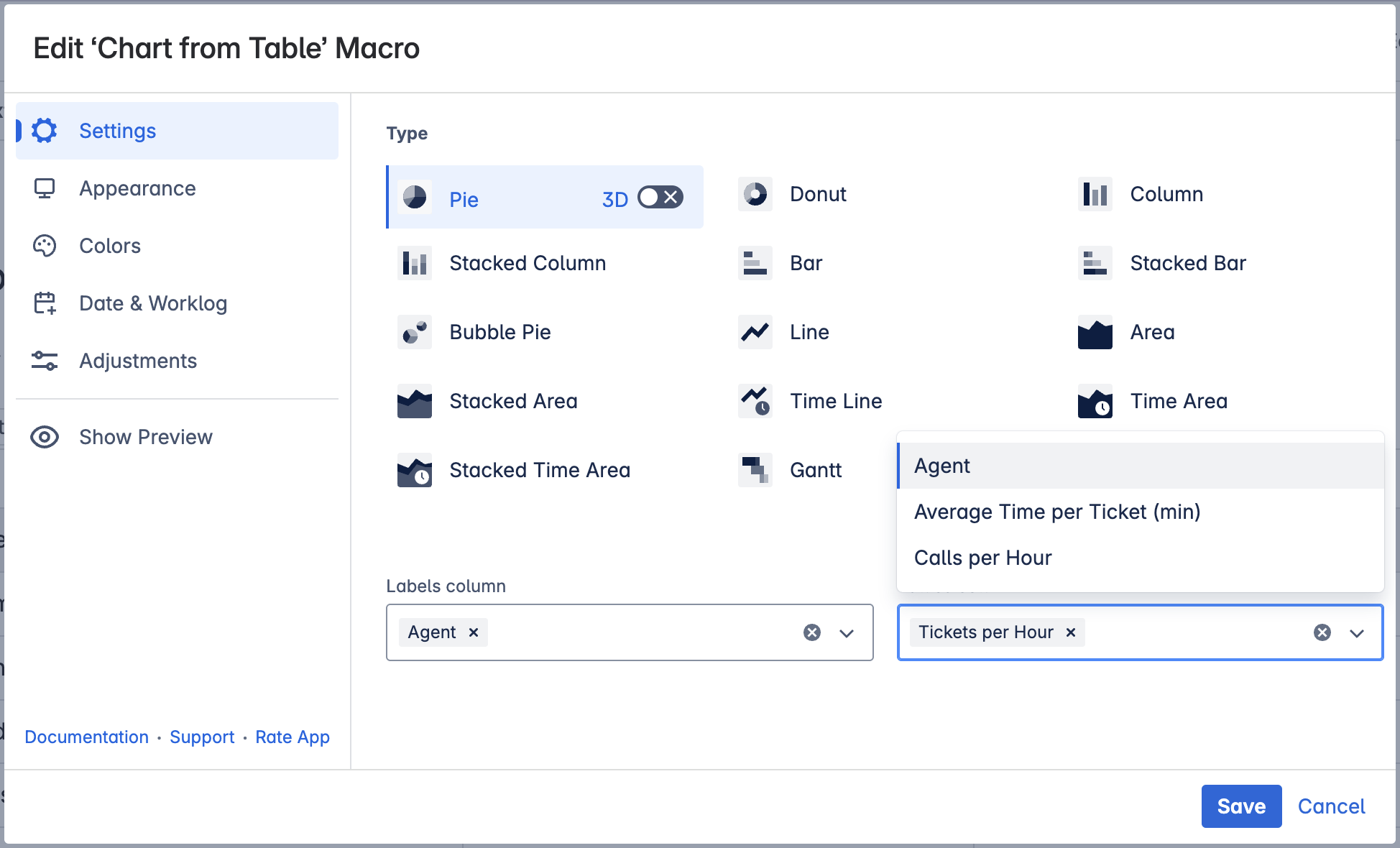Toggle Show Preview eye icon
Viewport: 1400px width, 848px height.
point(45,437)
